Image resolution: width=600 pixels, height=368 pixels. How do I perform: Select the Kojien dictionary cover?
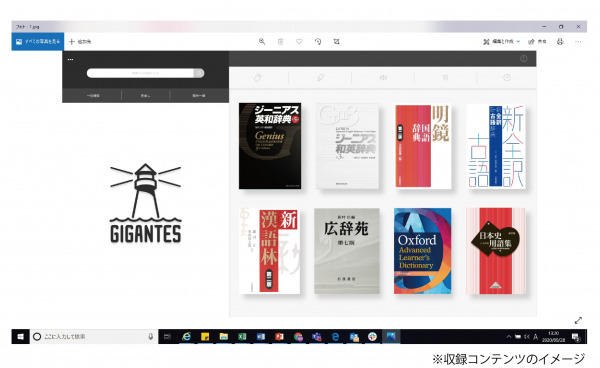347,251
